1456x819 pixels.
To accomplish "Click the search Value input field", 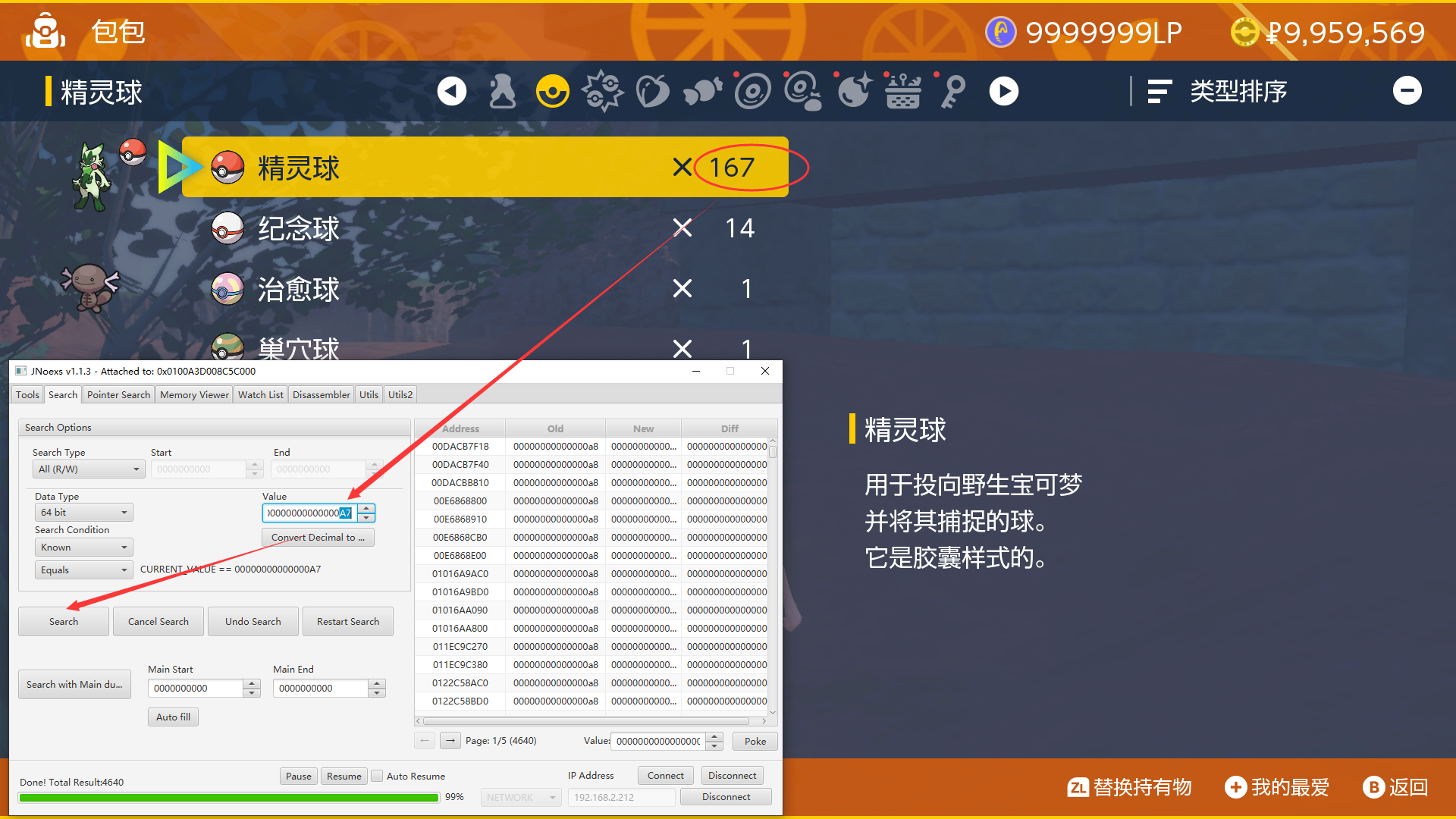I will (x=310, y=513).
